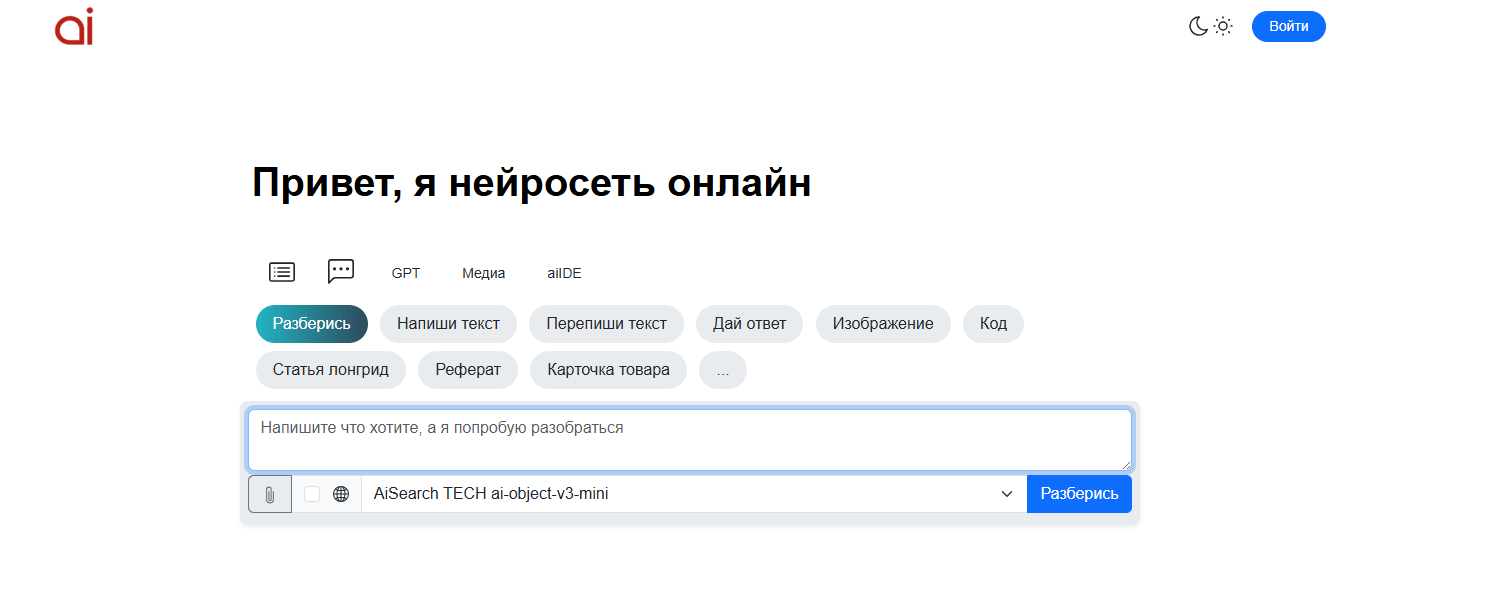Open the list view icon tab
1501x610 pixels.
click(x=282, y=272)
